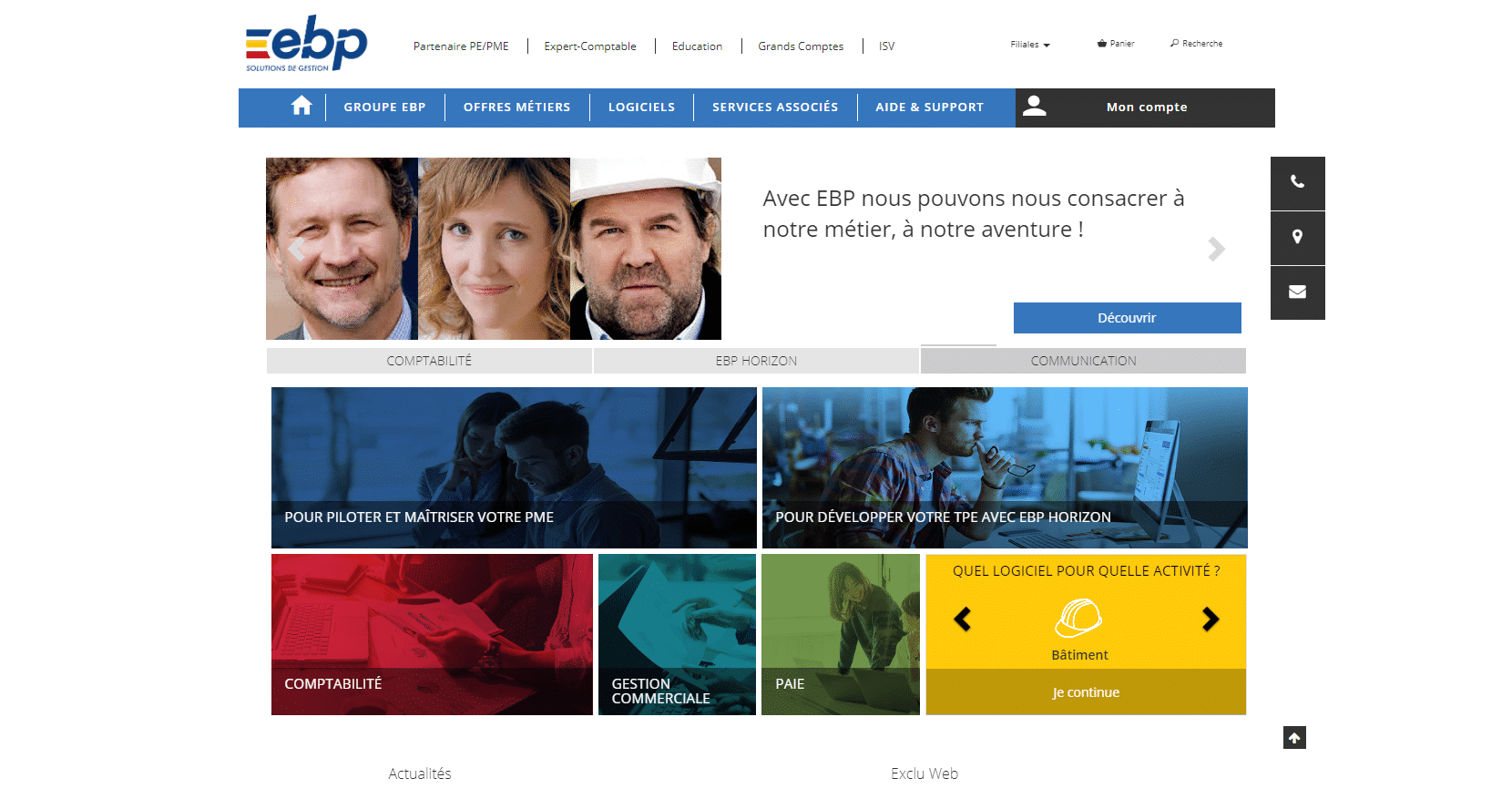The image size is (1512, 799).
Task: Open the envelope email sidebar icon
Action: [x=1297, y=292]
